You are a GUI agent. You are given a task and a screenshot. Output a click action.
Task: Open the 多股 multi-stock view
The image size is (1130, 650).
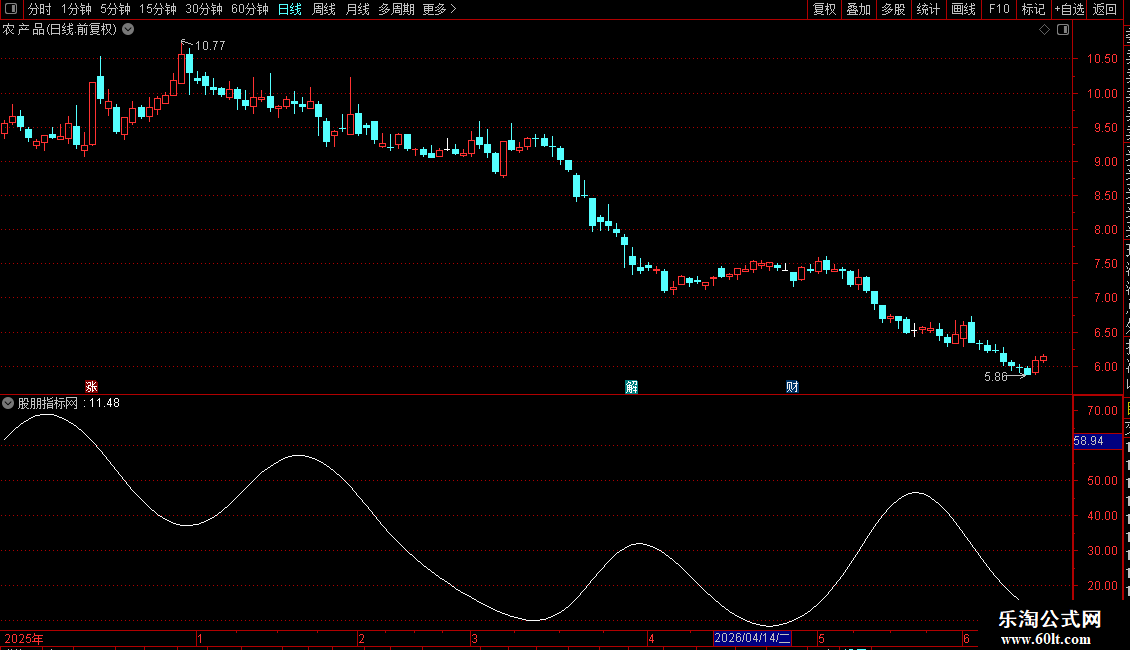coord(894,9)
